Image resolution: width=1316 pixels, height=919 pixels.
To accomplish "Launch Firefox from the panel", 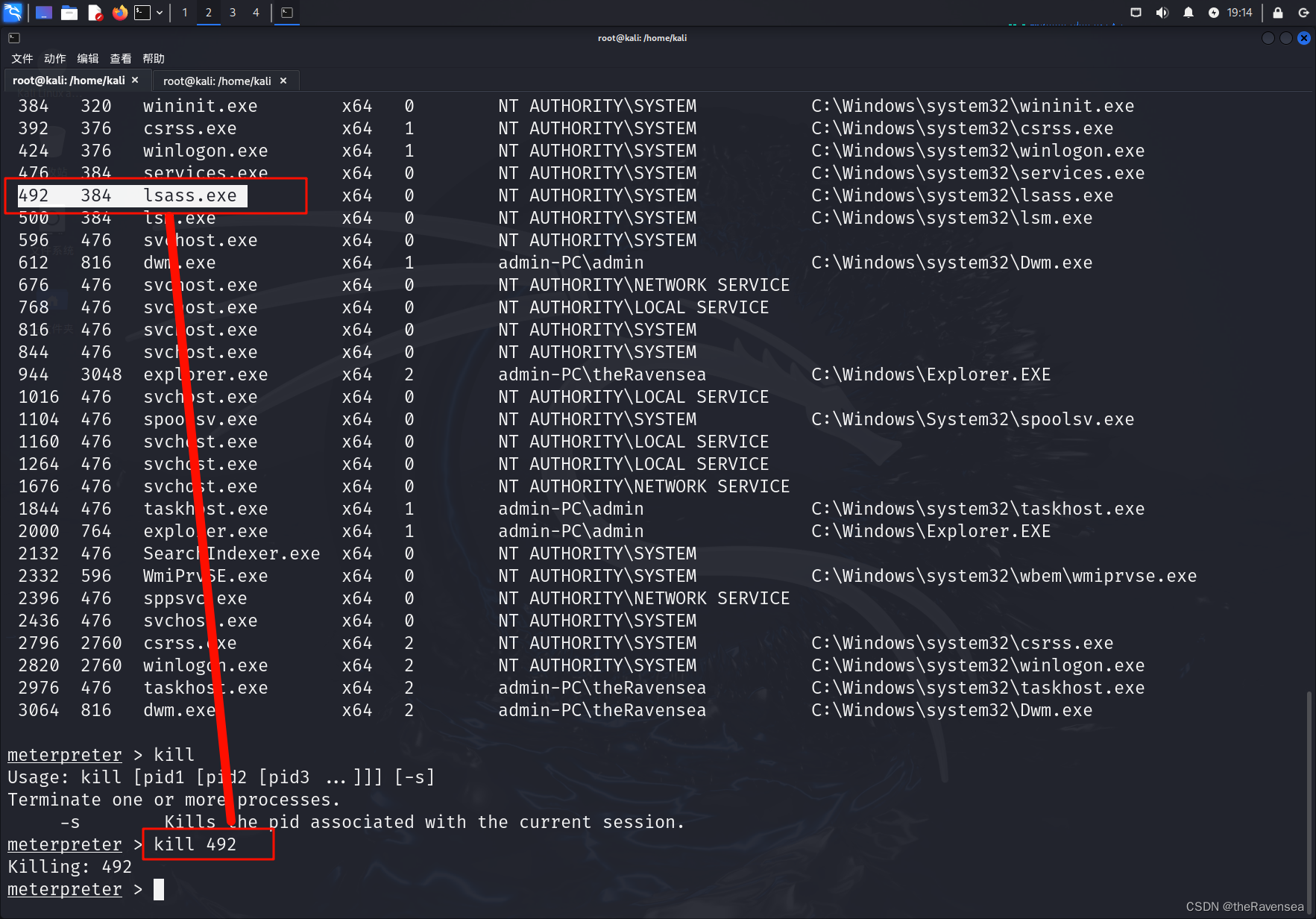I will 119,13.
